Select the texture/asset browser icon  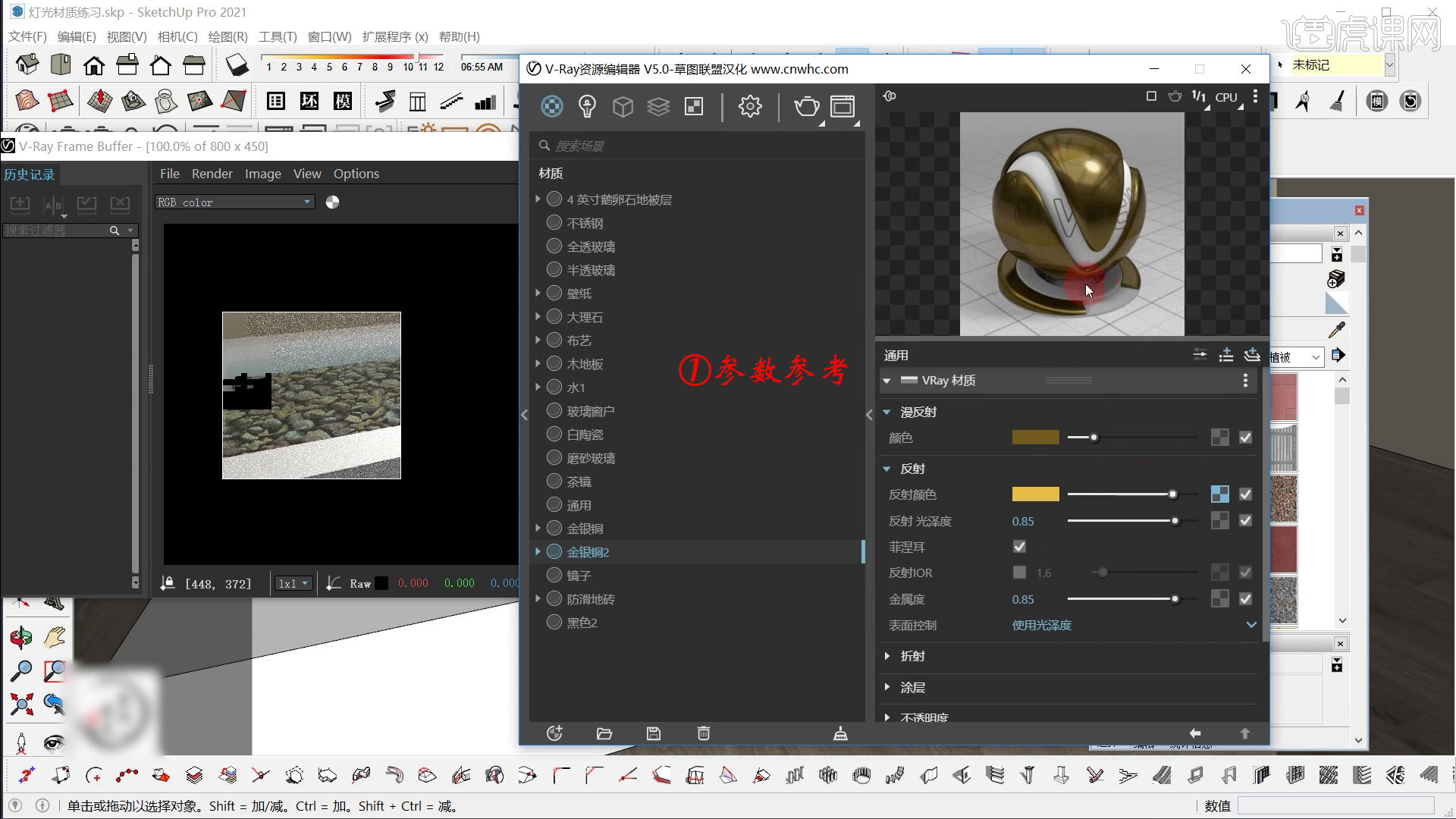point(693,107)
